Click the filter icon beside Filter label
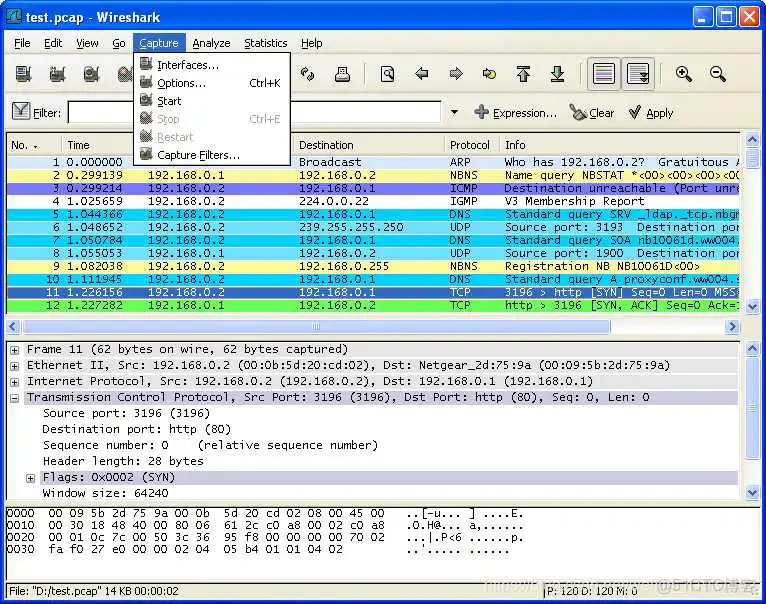This screenshot has height=604, width=766. (x=21, y=111)
